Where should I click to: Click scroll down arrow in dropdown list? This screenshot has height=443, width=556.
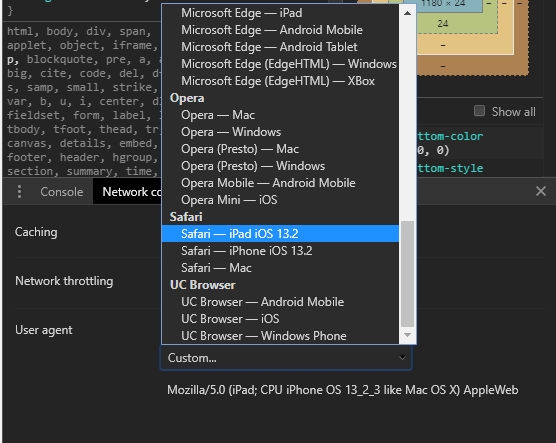tap(407, 335)
